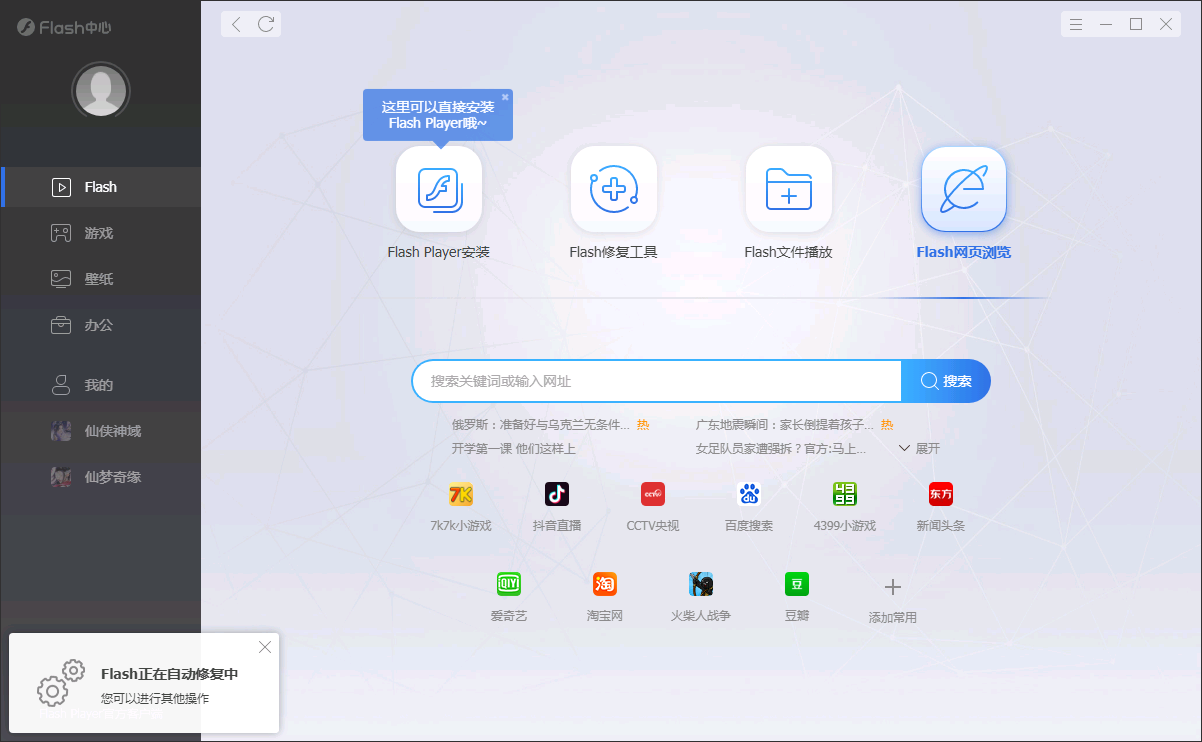The width and height of the screenshot is (1202, 742).
Task: Open news link 女足队员家遭强拆
Action: coord(781,449)
